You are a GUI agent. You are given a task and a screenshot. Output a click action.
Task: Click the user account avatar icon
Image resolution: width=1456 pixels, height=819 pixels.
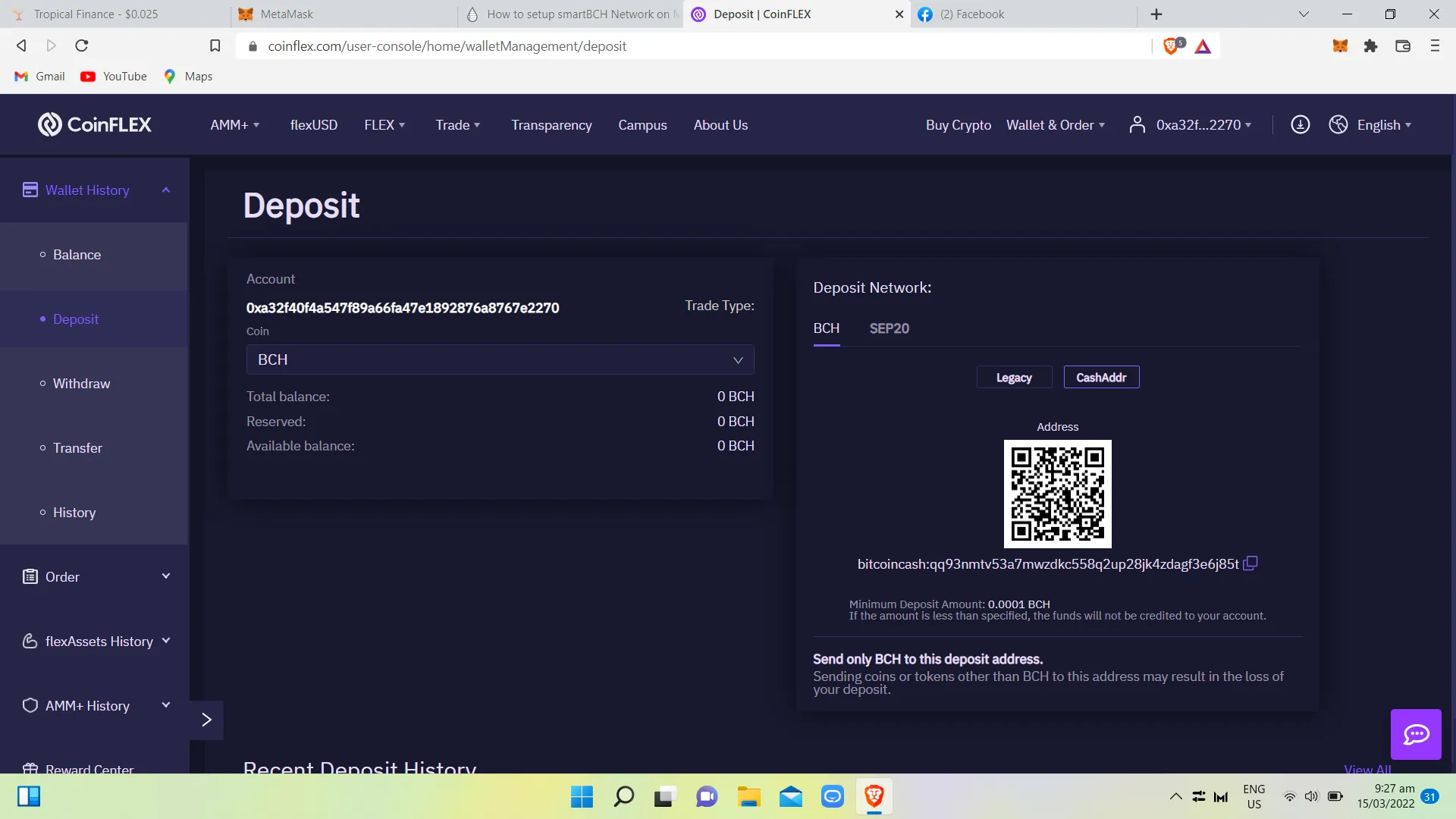[1137, 124]
